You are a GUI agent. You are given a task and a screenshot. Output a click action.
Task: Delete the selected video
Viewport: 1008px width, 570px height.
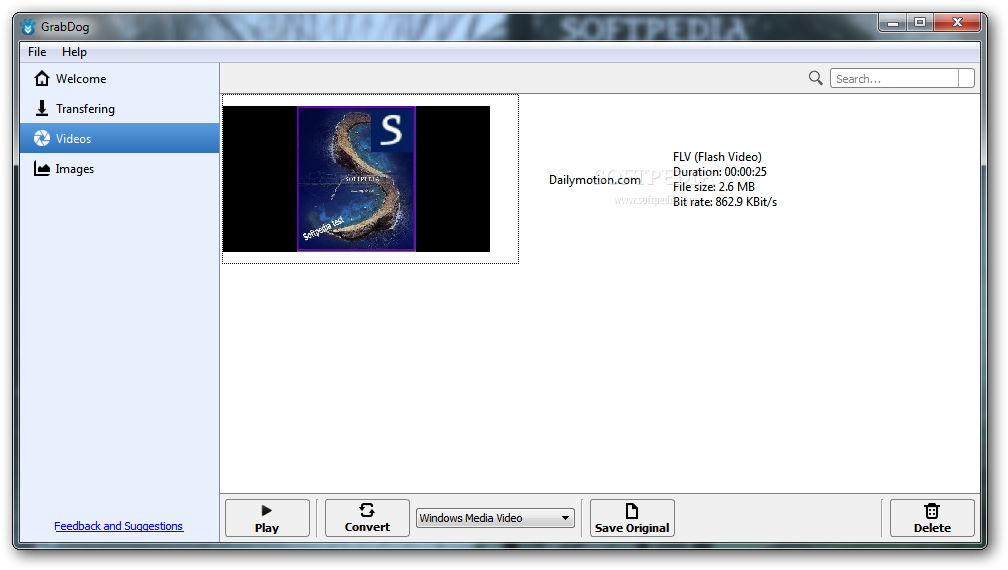932,518
